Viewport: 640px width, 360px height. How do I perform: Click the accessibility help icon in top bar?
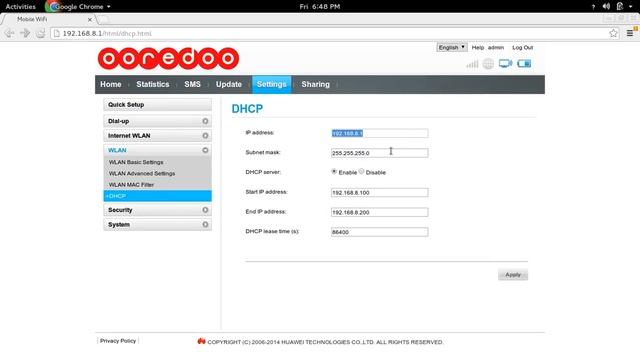[593, 7]
